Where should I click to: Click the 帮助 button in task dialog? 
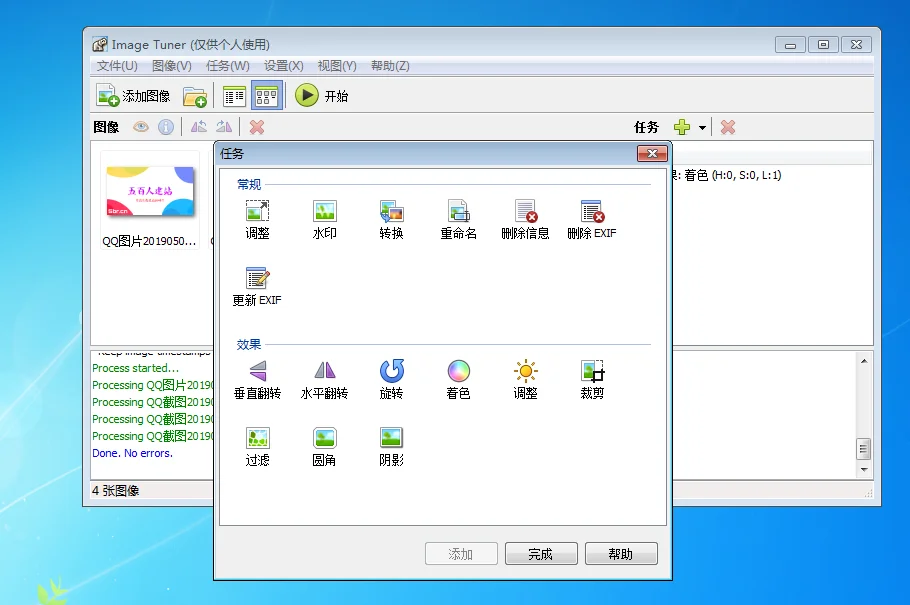621,554
